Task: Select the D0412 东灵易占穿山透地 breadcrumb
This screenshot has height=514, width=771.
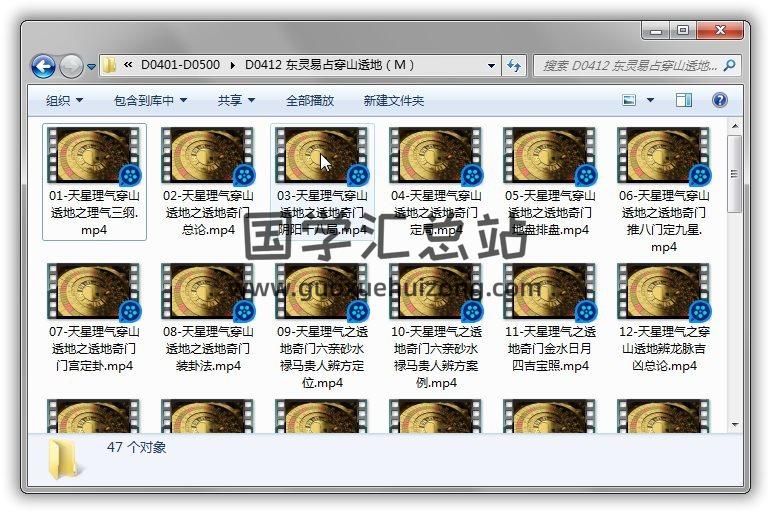Action: [x=329, y=65]
